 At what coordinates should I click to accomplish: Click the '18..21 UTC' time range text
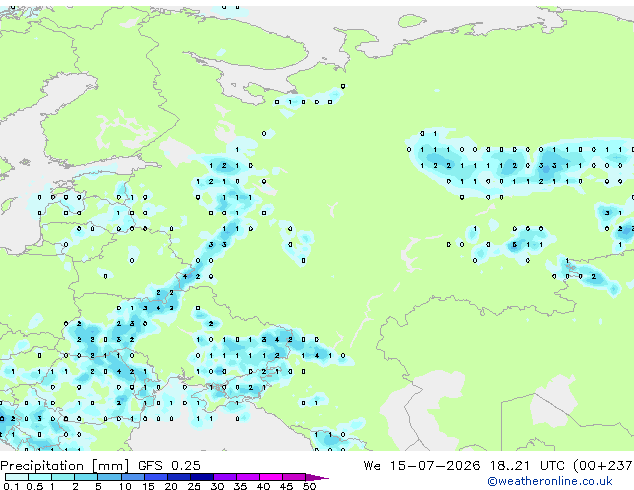click(530, 465)
